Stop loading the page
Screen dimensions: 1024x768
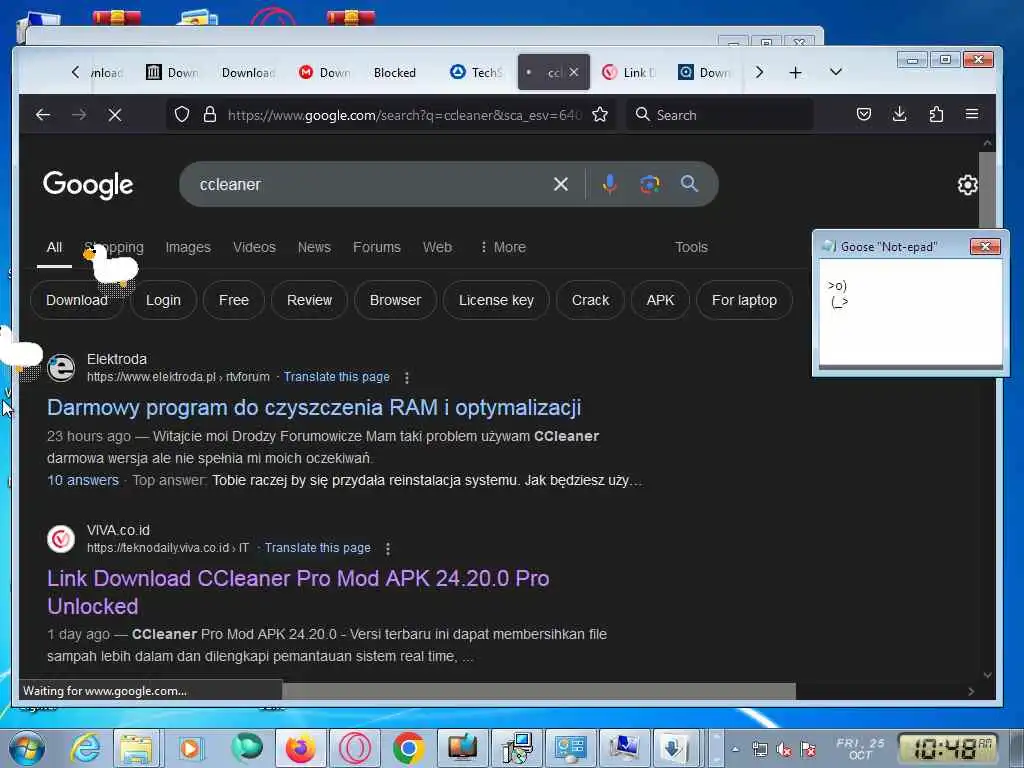tap(115, 115)
